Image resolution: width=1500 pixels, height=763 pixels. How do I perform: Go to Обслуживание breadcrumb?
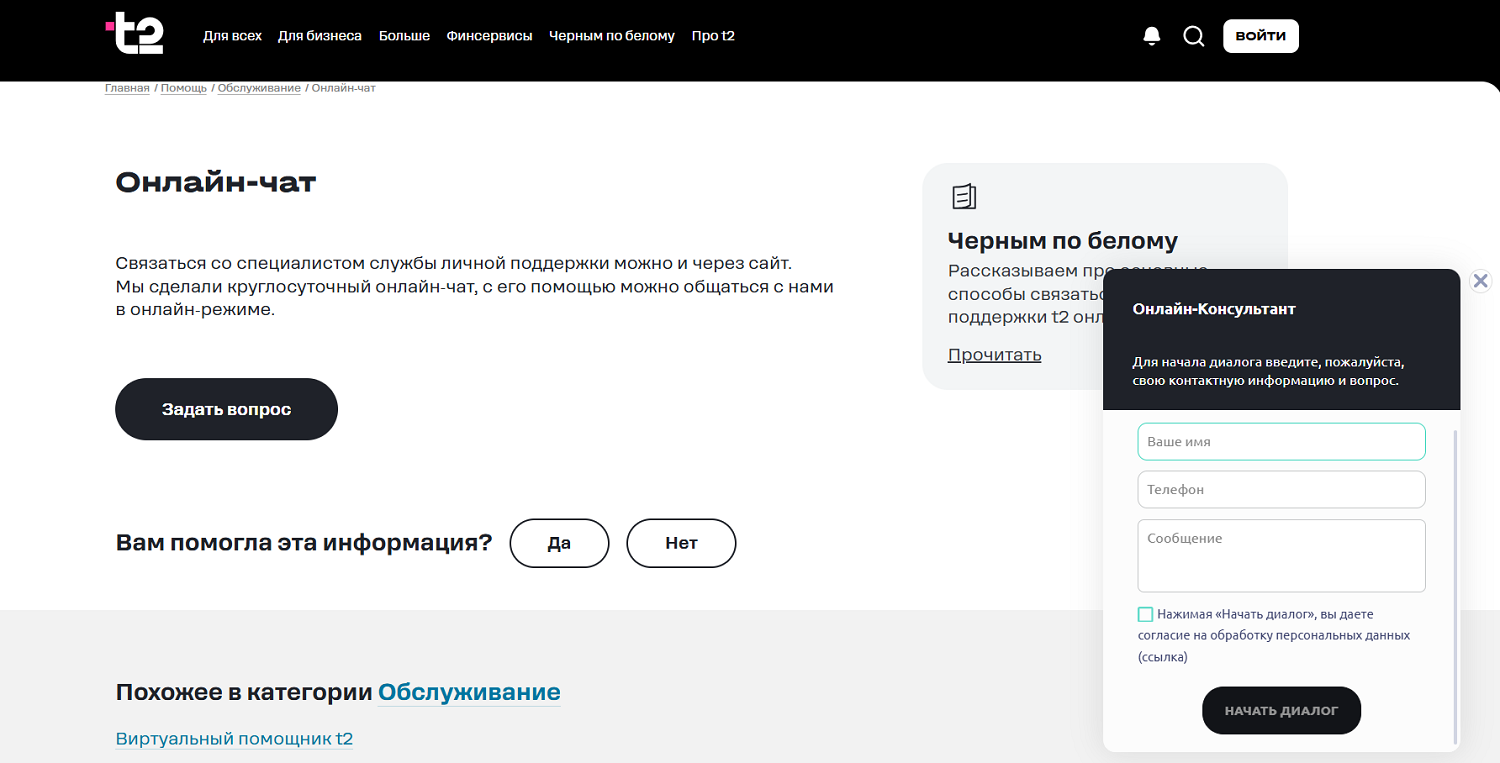pos(259,88)
